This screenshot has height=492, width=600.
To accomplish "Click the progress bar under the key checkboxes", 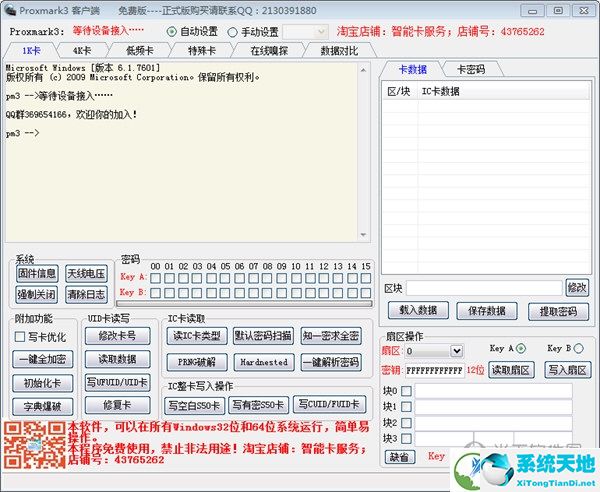I will coord(245,304).
